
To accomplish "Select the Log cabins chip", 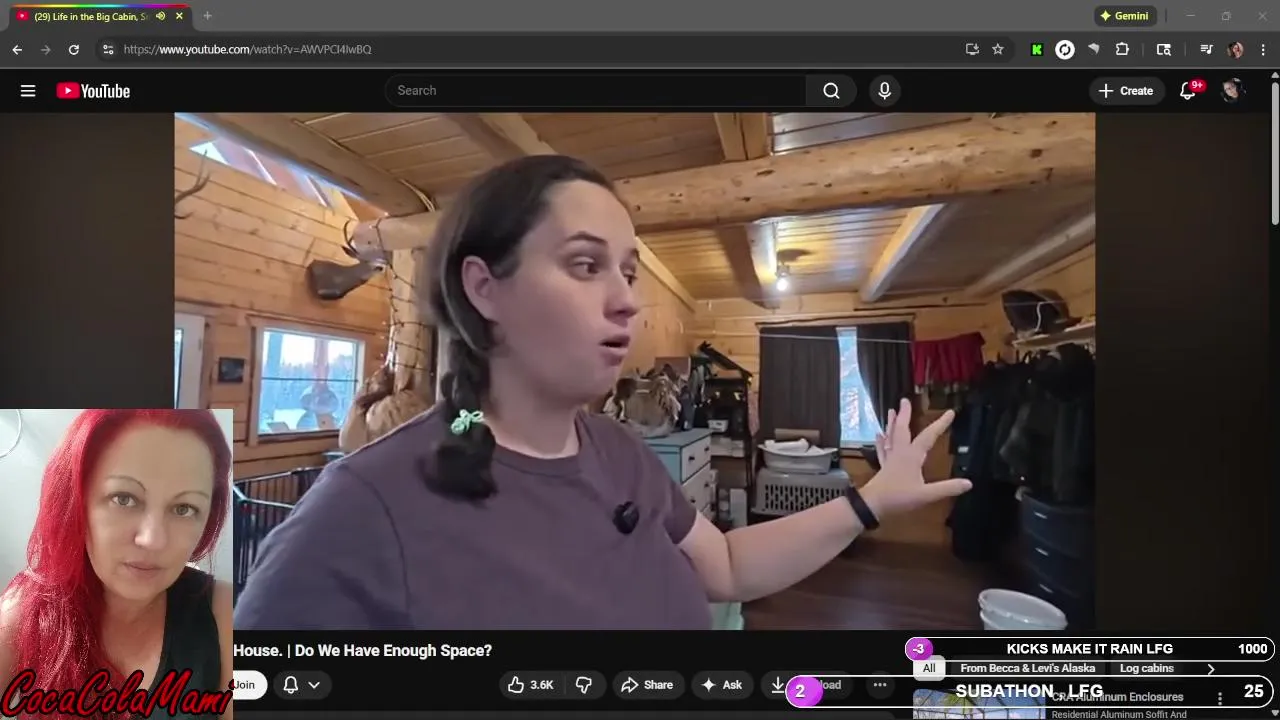I will [1147, 669].
